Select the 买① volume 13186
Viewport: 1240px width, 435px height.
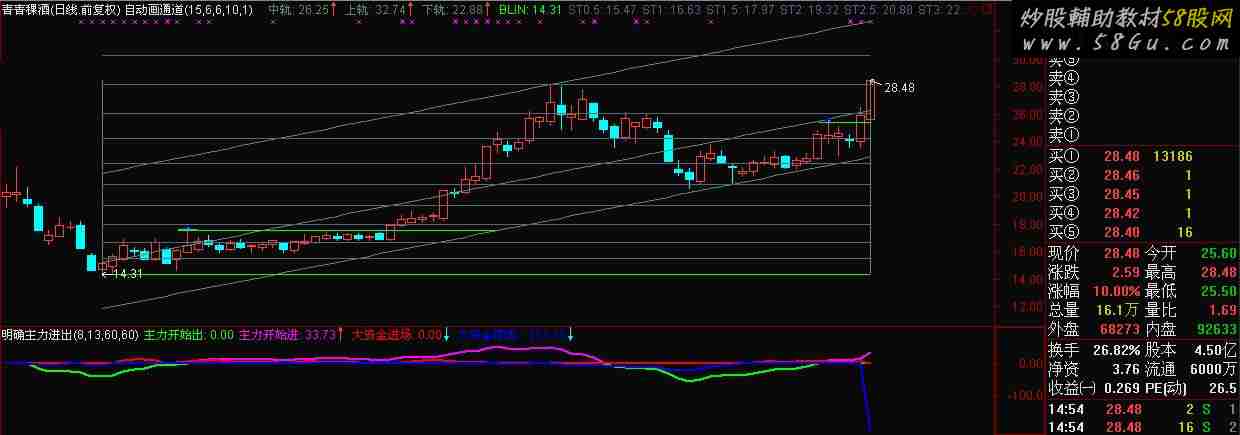point(1174,156)
